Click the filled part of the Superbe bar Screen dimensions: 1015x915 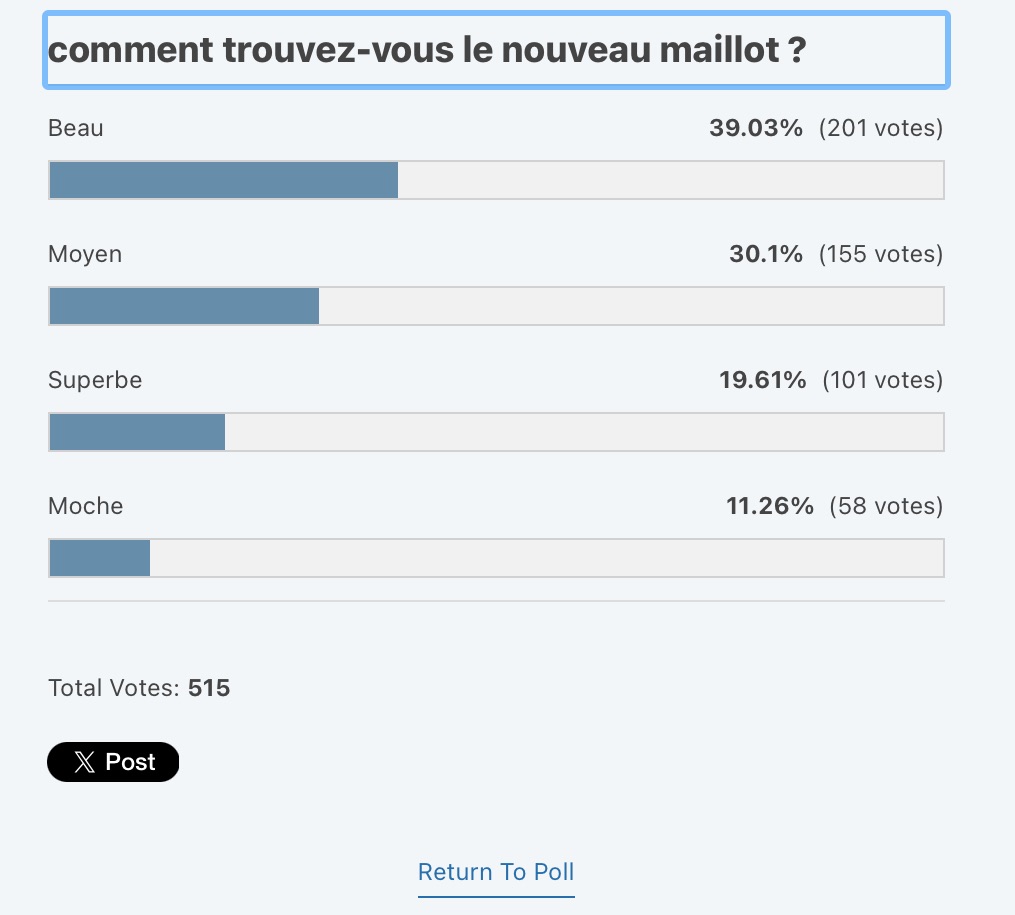(x=137, y=432)
